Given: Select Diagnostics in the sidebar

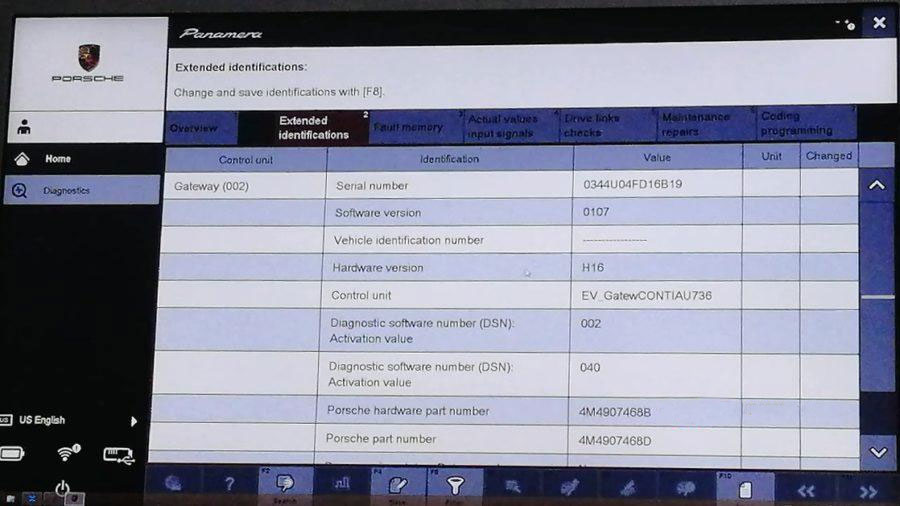Looking at the screenshot, I should pyautogui.click(x=82, y=190).
